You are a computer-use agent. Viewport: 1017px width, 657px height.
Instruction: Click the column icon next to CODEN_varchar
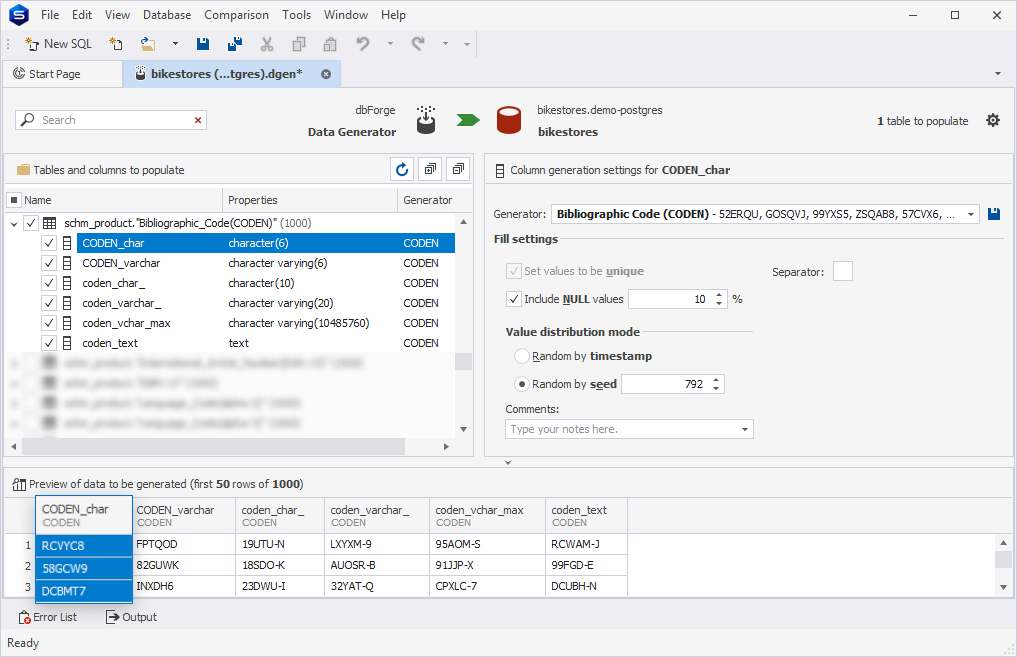tap(67, 263)
